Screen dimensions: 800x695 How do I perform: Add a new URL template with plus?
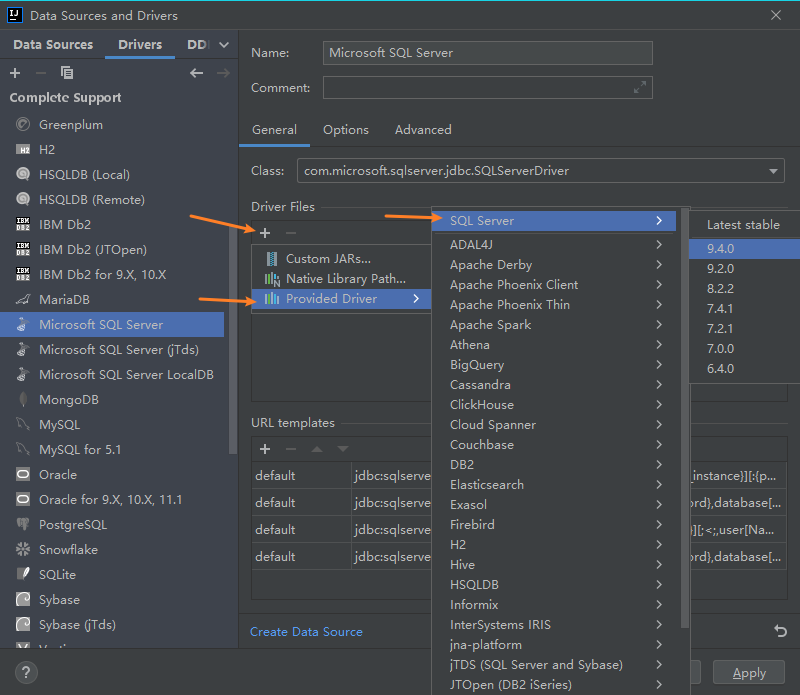(265, 449)
